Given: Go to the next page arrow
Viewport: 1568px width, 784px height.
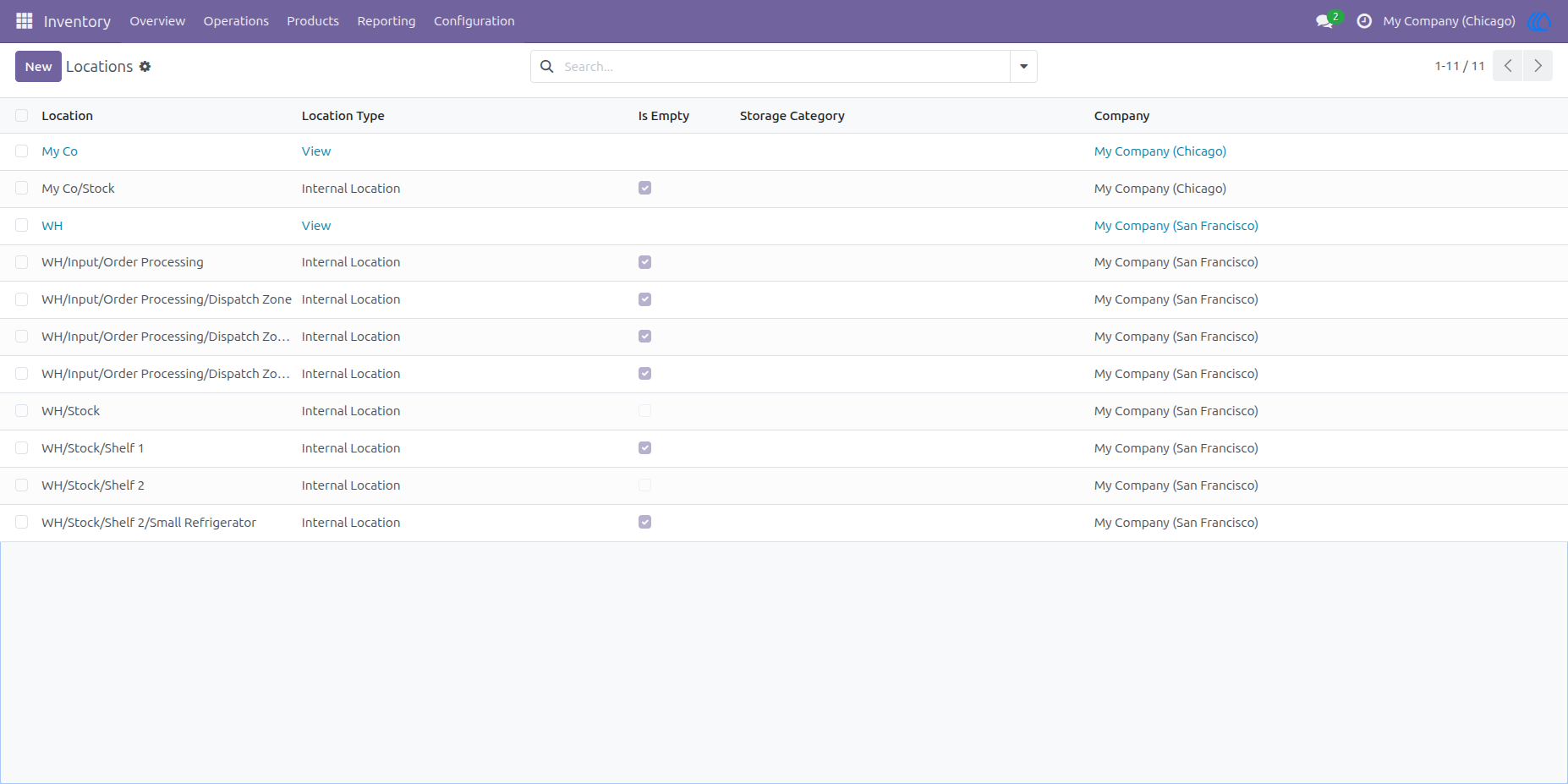Looking at the screenshot, I should coord(1538,66).
